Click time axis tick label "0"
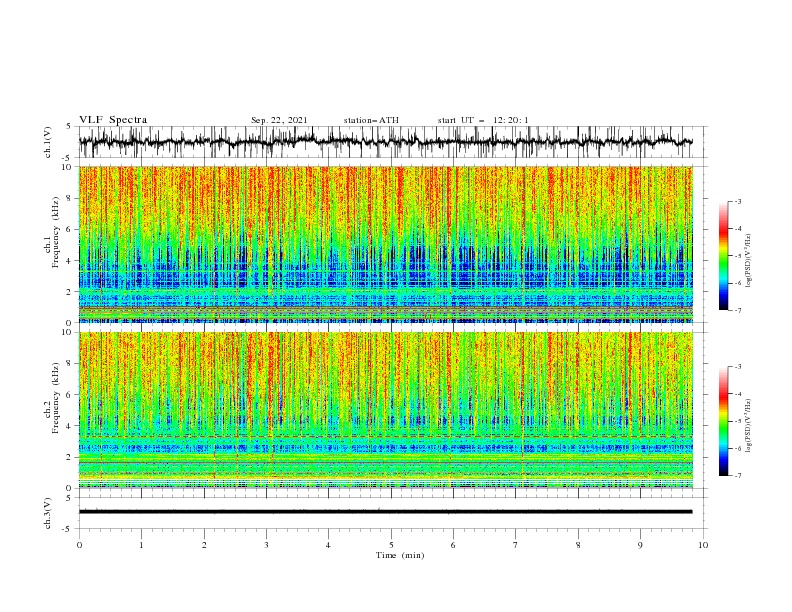Screen dimensions: 792x612 [x=79, y=545]
